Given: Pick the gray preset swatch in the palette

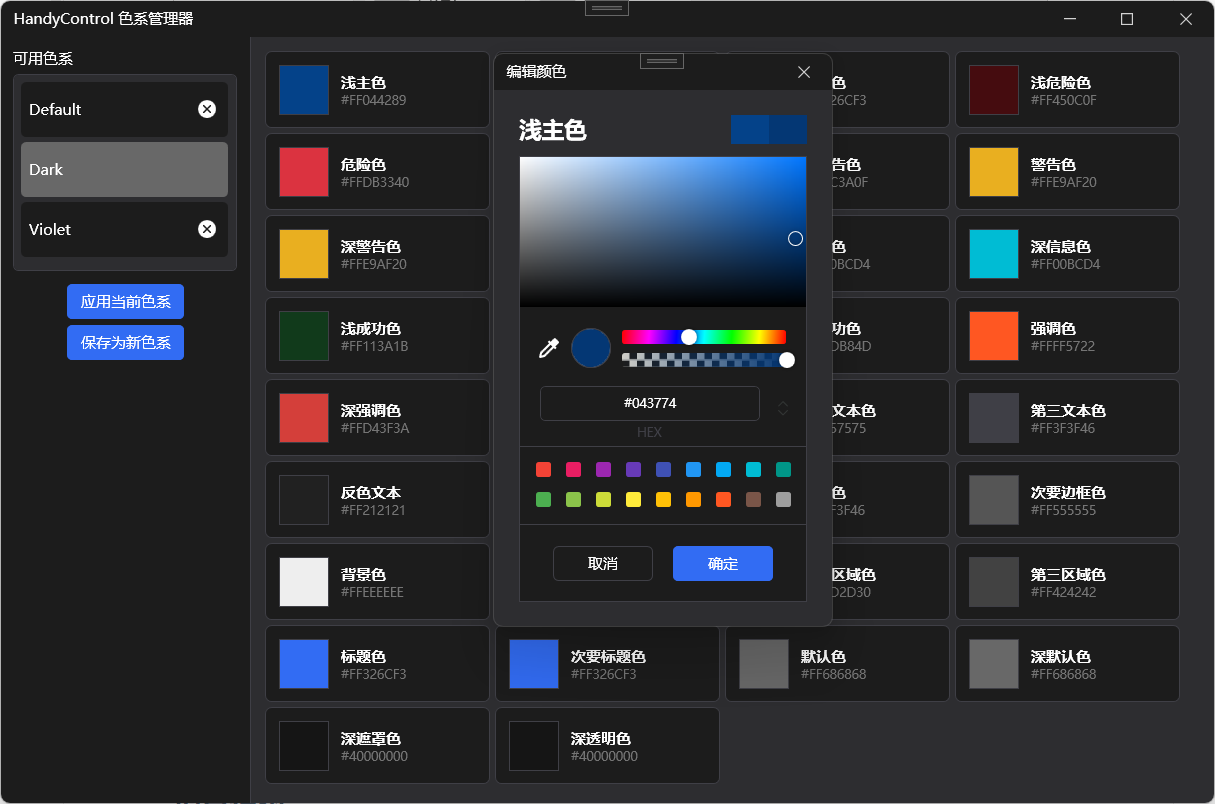Looking at the screenshot, I should (x=784, y=500).
